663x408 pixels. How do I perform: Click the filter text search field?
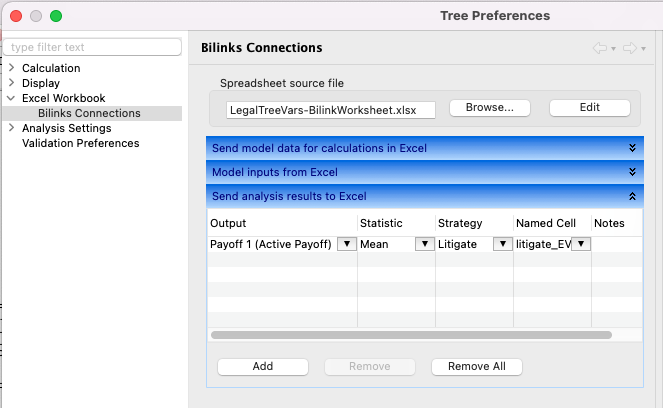[x=92, y=47]
